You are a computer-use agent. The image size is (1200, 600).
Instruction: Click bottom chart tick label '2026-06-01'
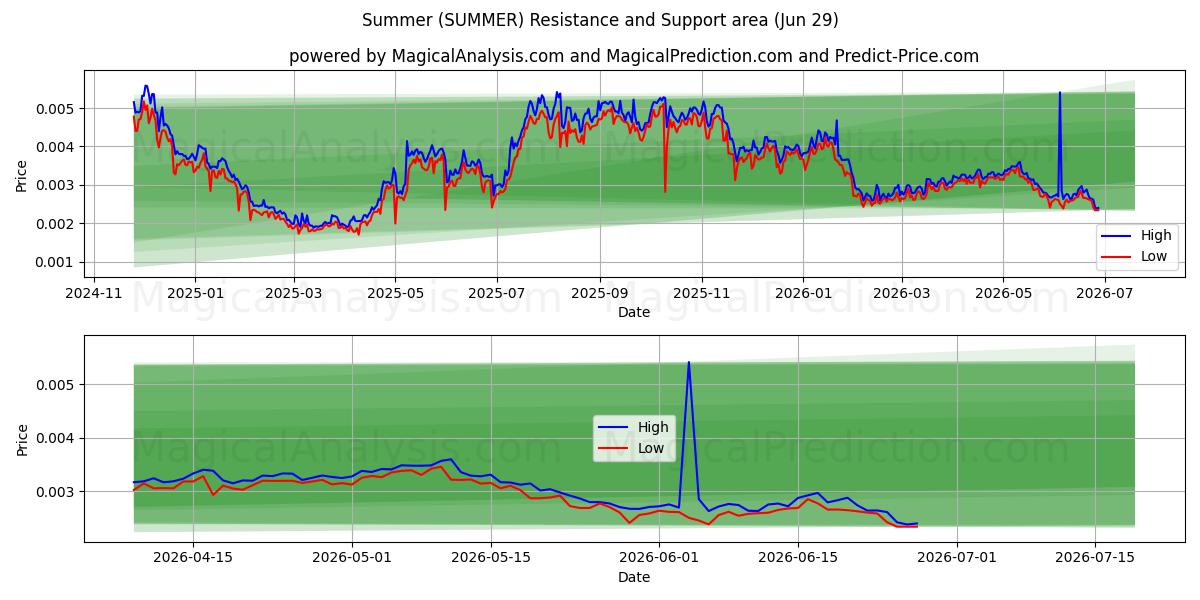(659, 557)
